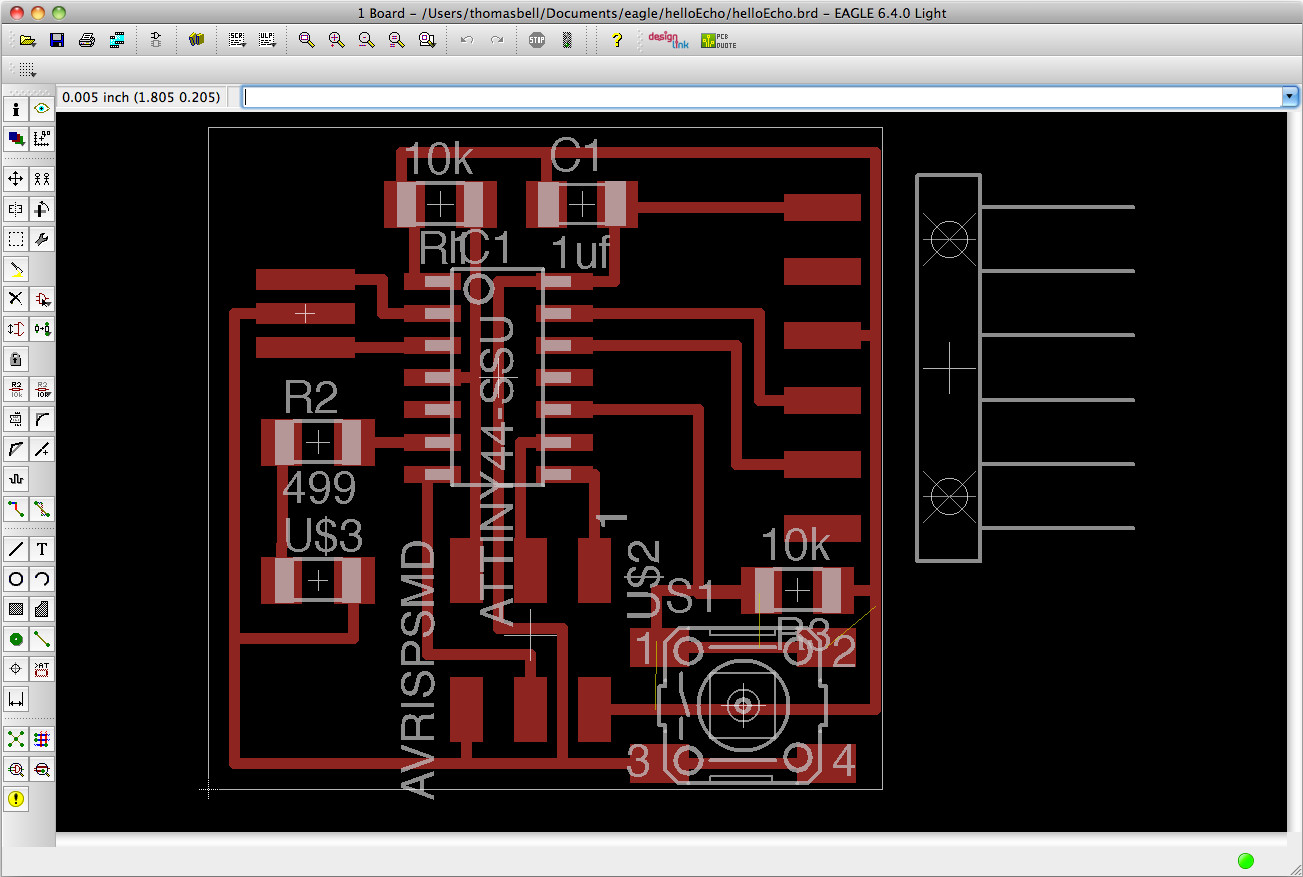The image size is (1303, 877).
Task: Select the Ripup tool
Action: [41, 508]
